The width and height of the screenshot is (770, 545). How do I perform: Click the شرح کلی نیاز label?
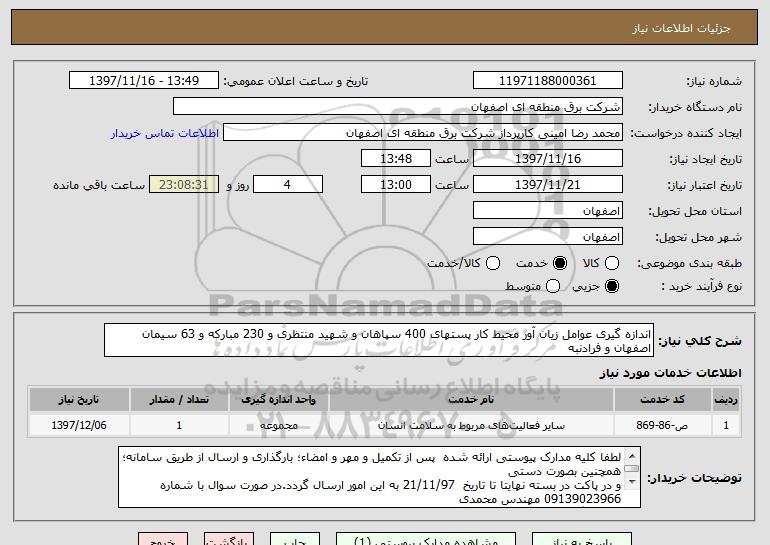click(700, 341)
